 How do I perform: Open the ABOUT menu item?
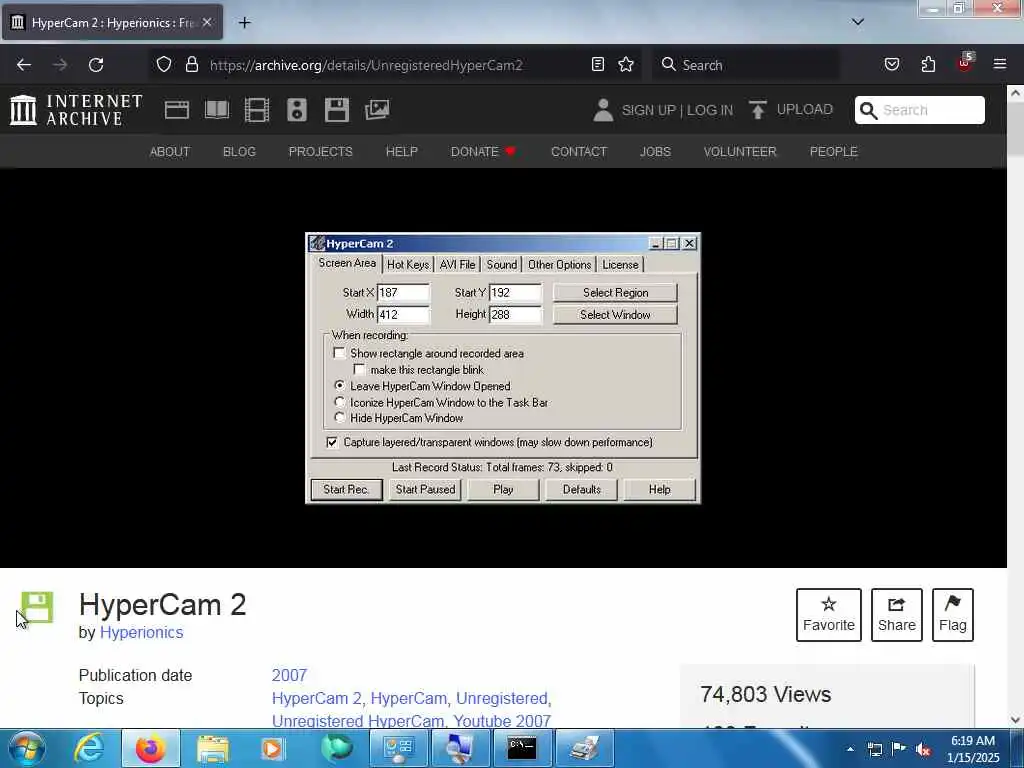[x=170, y=152]
